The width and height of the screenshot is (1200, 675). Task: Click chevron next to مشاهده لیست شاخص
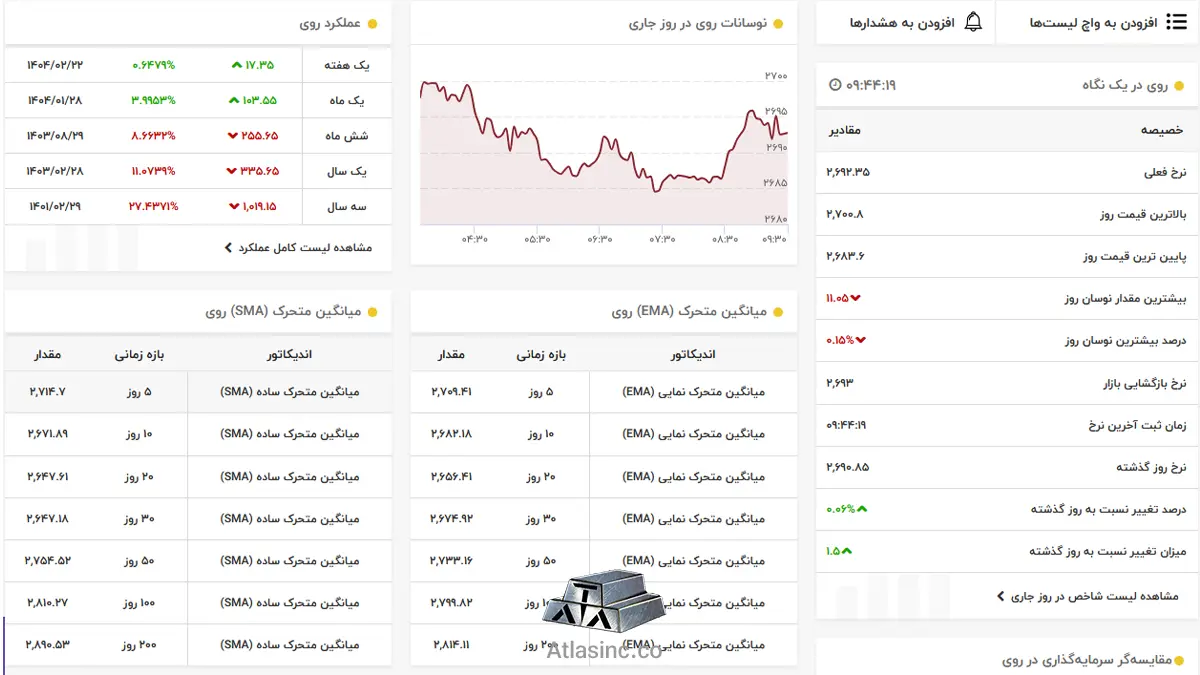(1001, 596)
